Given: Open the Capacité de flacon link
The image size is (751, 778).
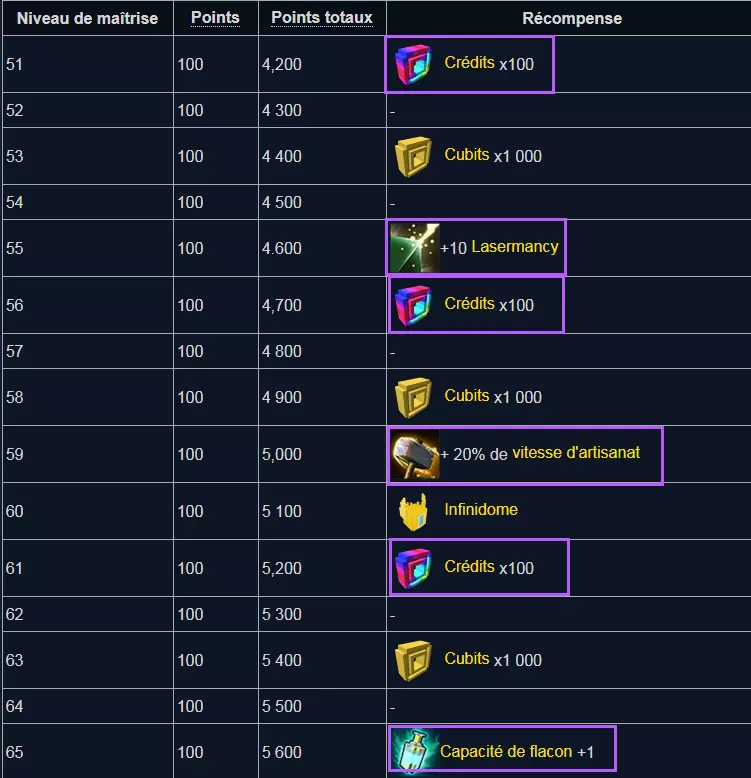Looking at the screenshot, I should point(506,751).
